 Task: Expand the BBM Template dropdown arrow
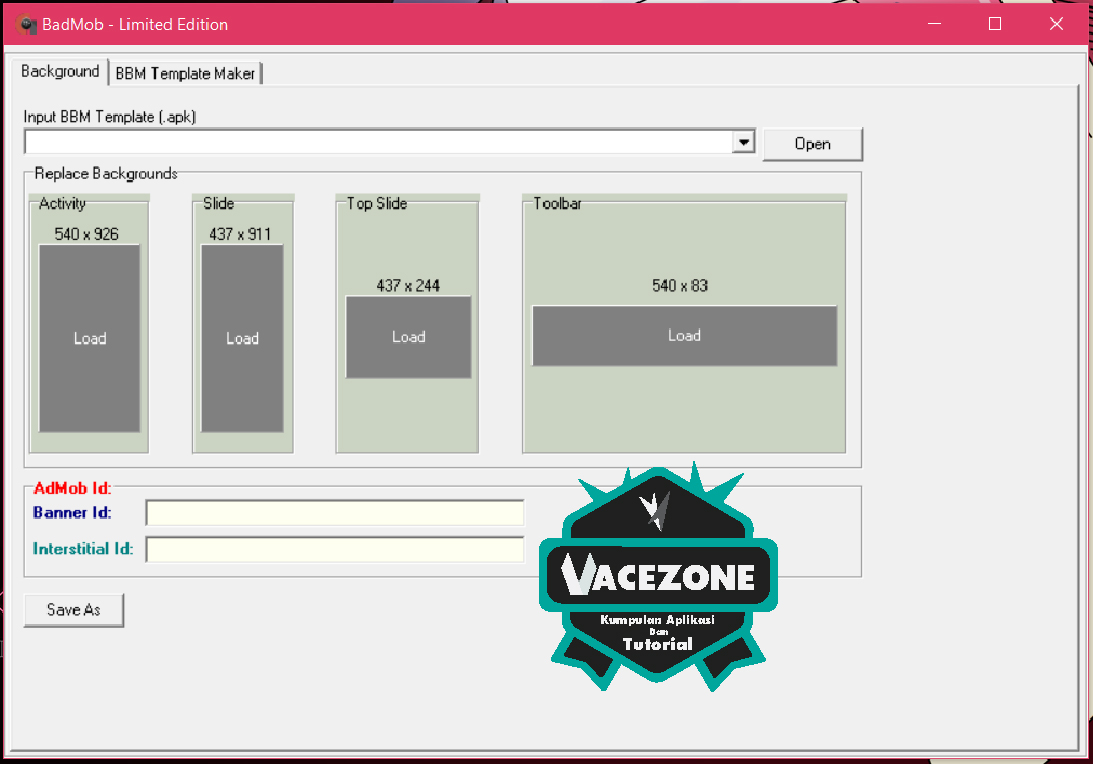tap(744, 143)
